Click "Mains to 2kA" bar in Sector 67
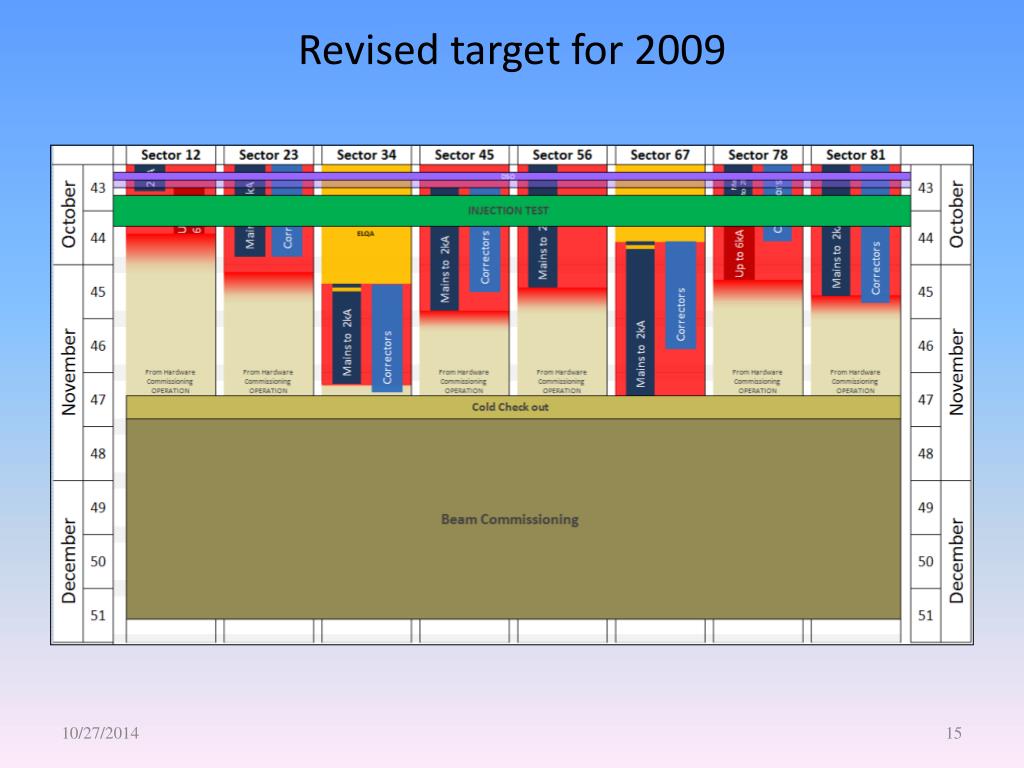The image size is (1024, 768). click(x=641, y=319)
